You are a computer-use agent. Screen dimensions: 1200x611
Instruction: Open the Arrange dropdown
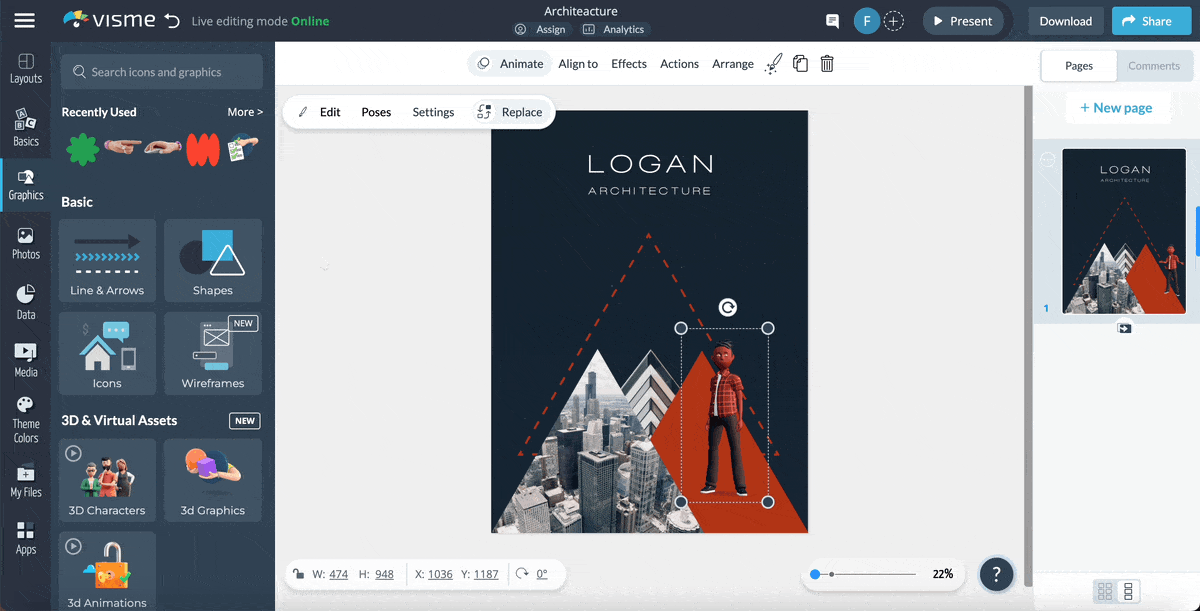pyautogui.click(x=732, y=63)
